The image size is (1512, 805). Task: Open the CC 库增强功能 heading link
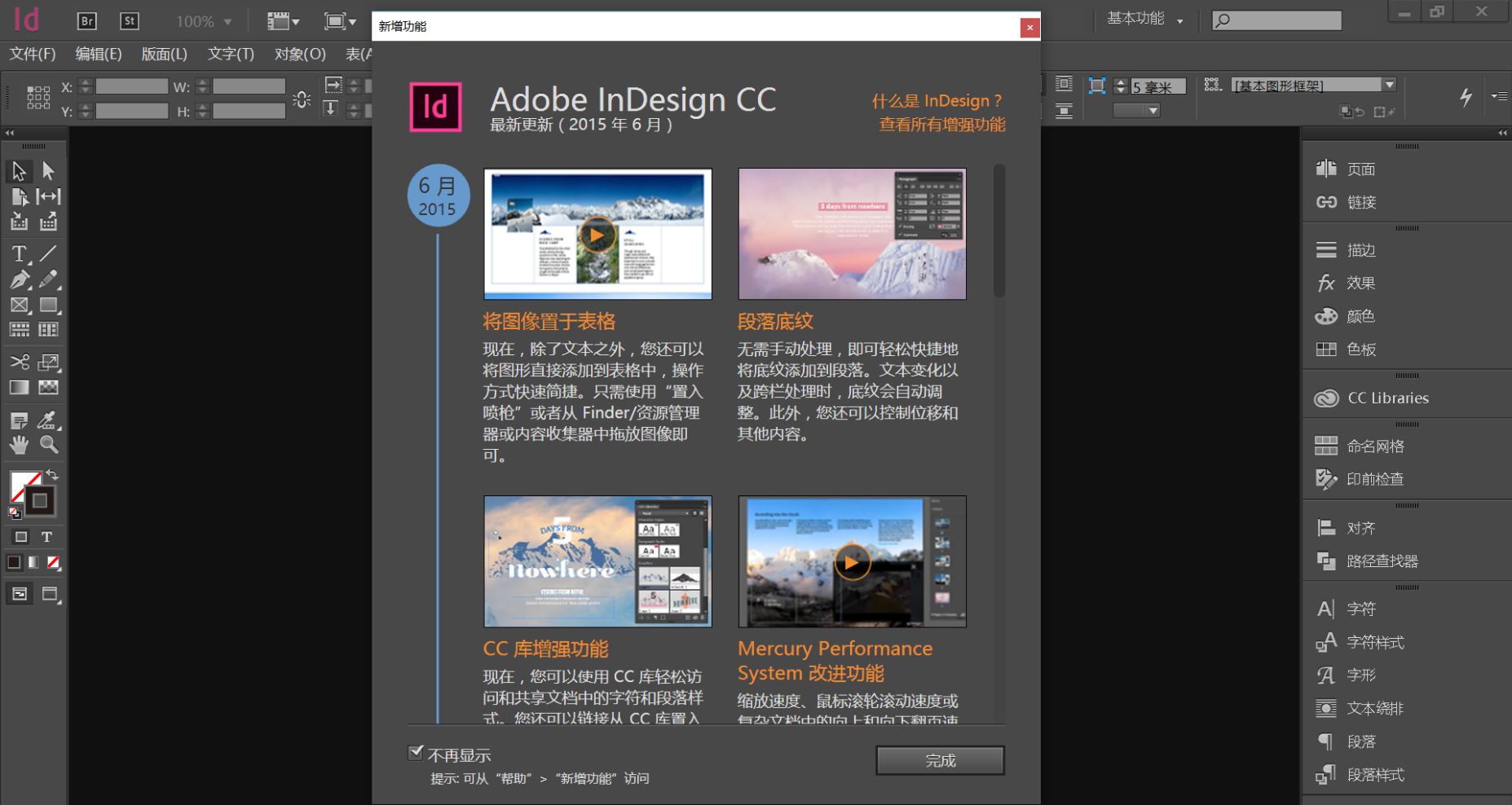point(546,649)
